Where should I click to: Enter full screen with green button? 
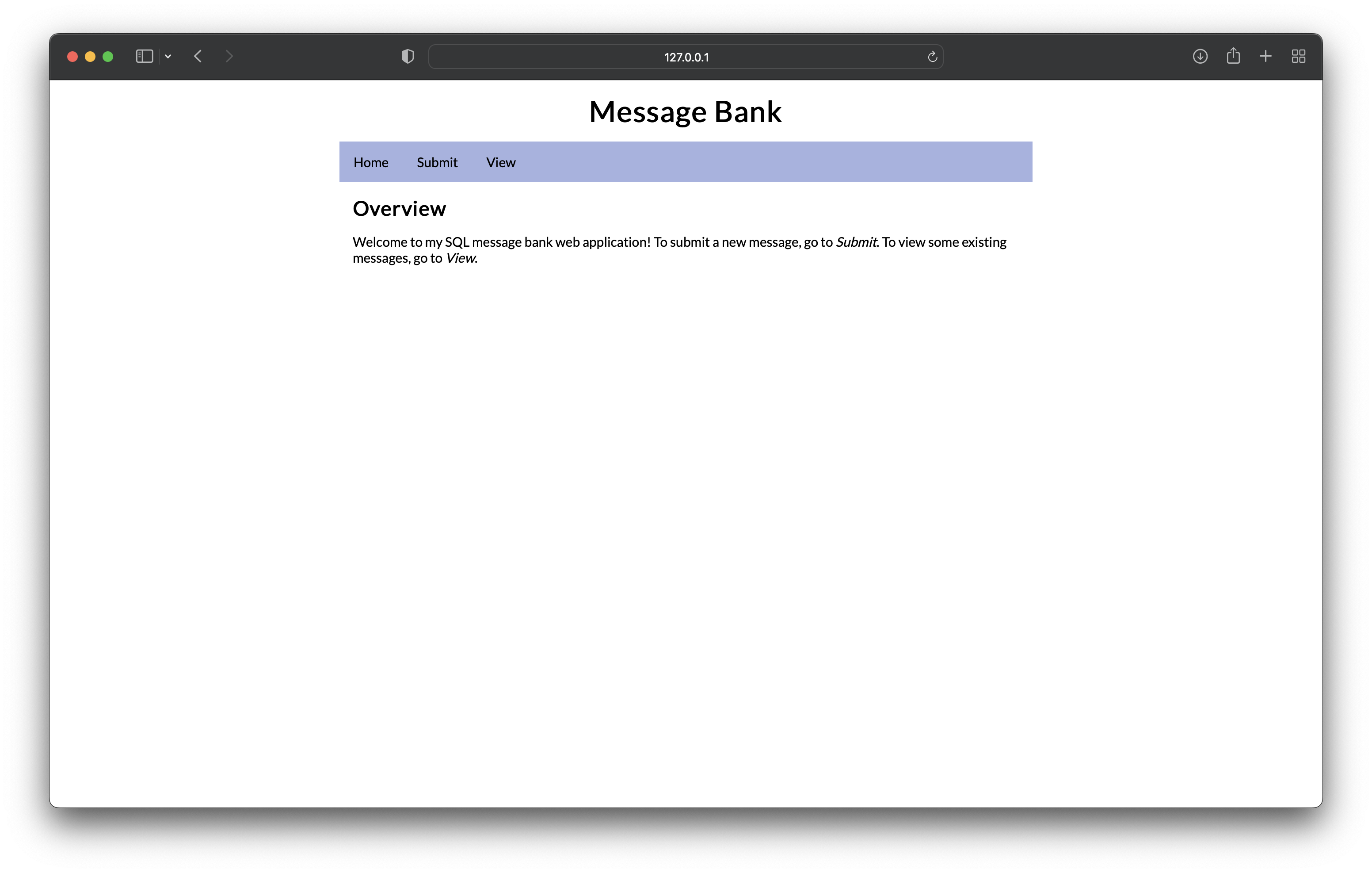(108, 57)
